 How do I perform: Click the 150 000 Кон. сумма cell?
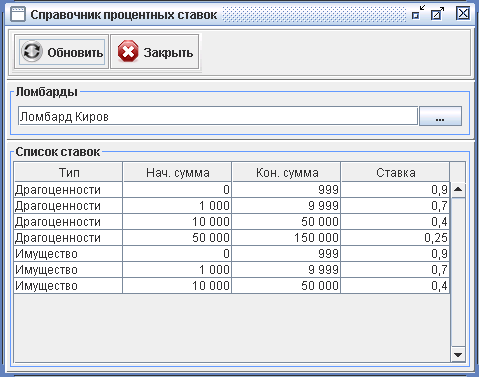pyautogui.click(x=286, y=238)
